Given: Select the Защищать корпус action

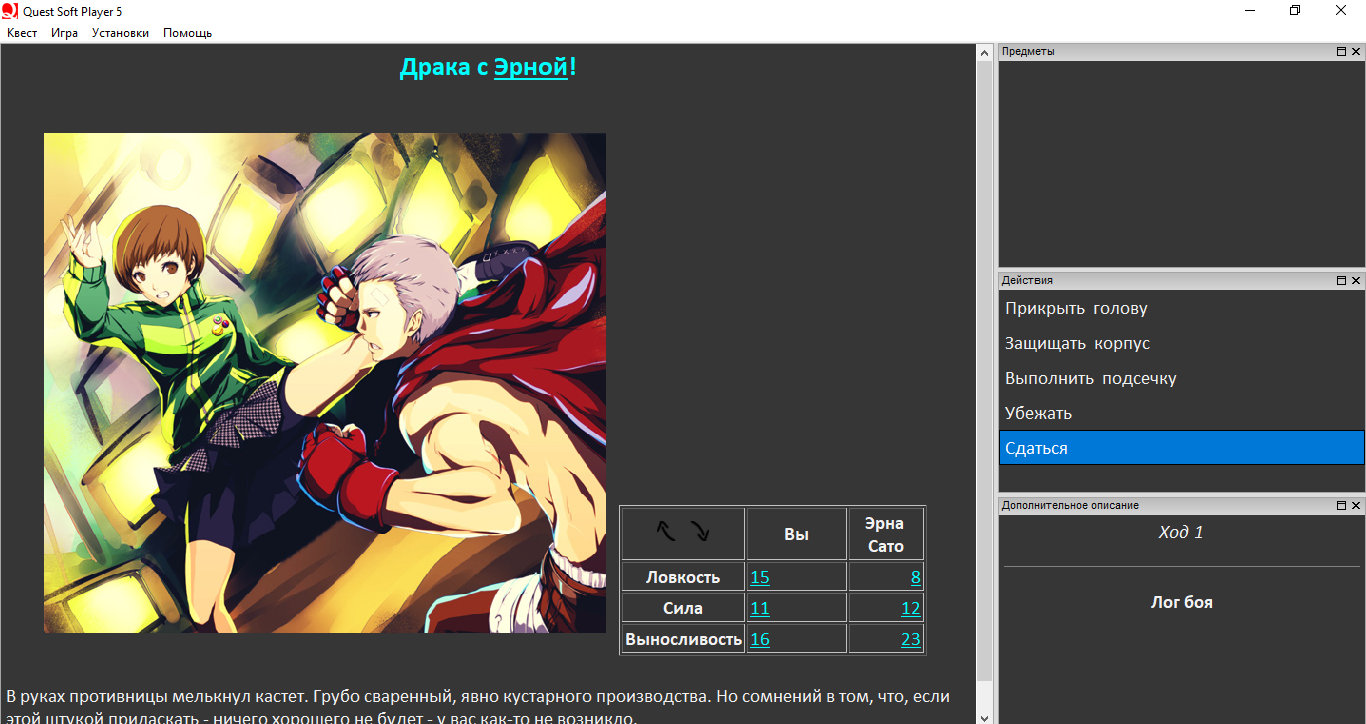Looking at the screenshot, I should tap(1077, 344).
